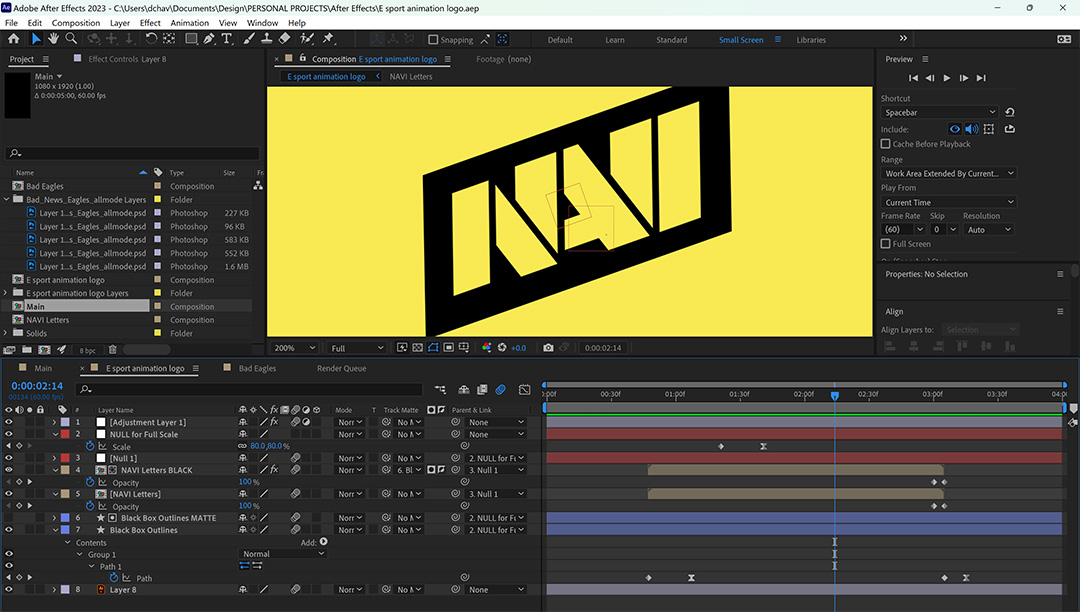The width and height of the screenshot is (1080, 612).
Task: Choose the Pen tool
Action: [209, 39]
